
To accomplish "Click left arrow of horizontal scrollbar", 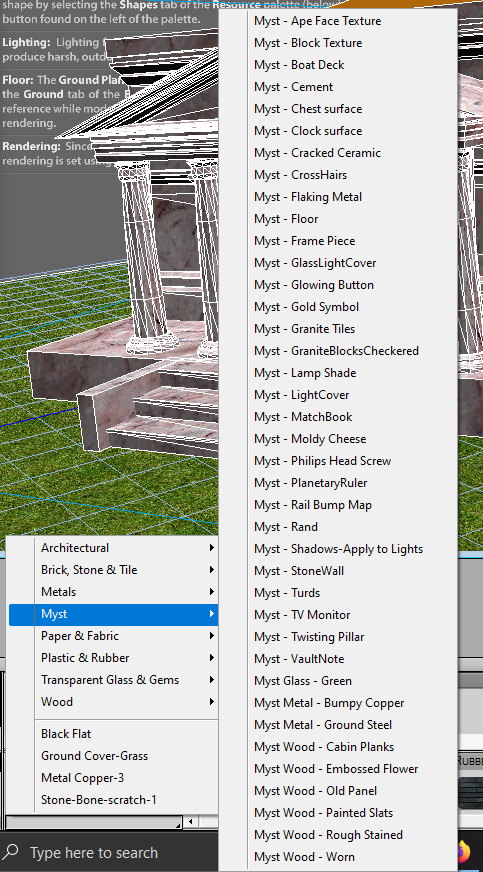I will pos(191,821).
